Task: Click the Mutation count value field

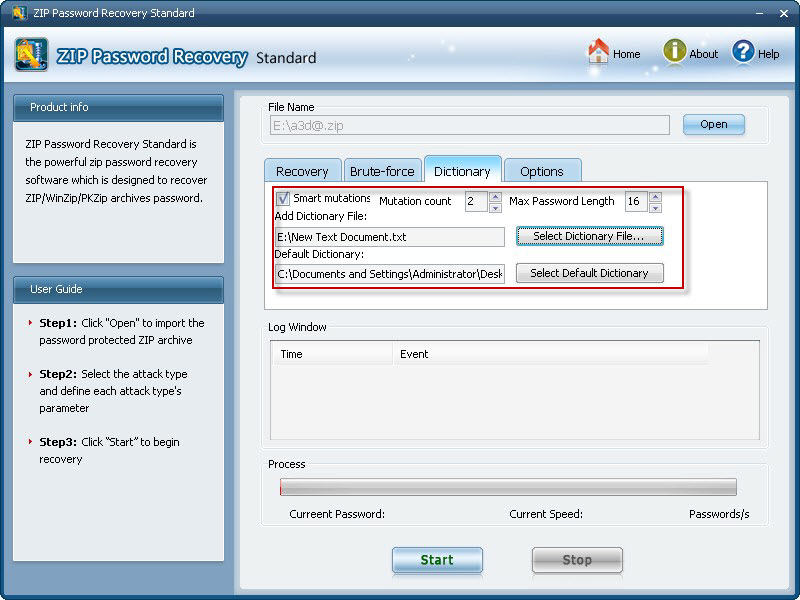Action: click(x=476, y=202)
